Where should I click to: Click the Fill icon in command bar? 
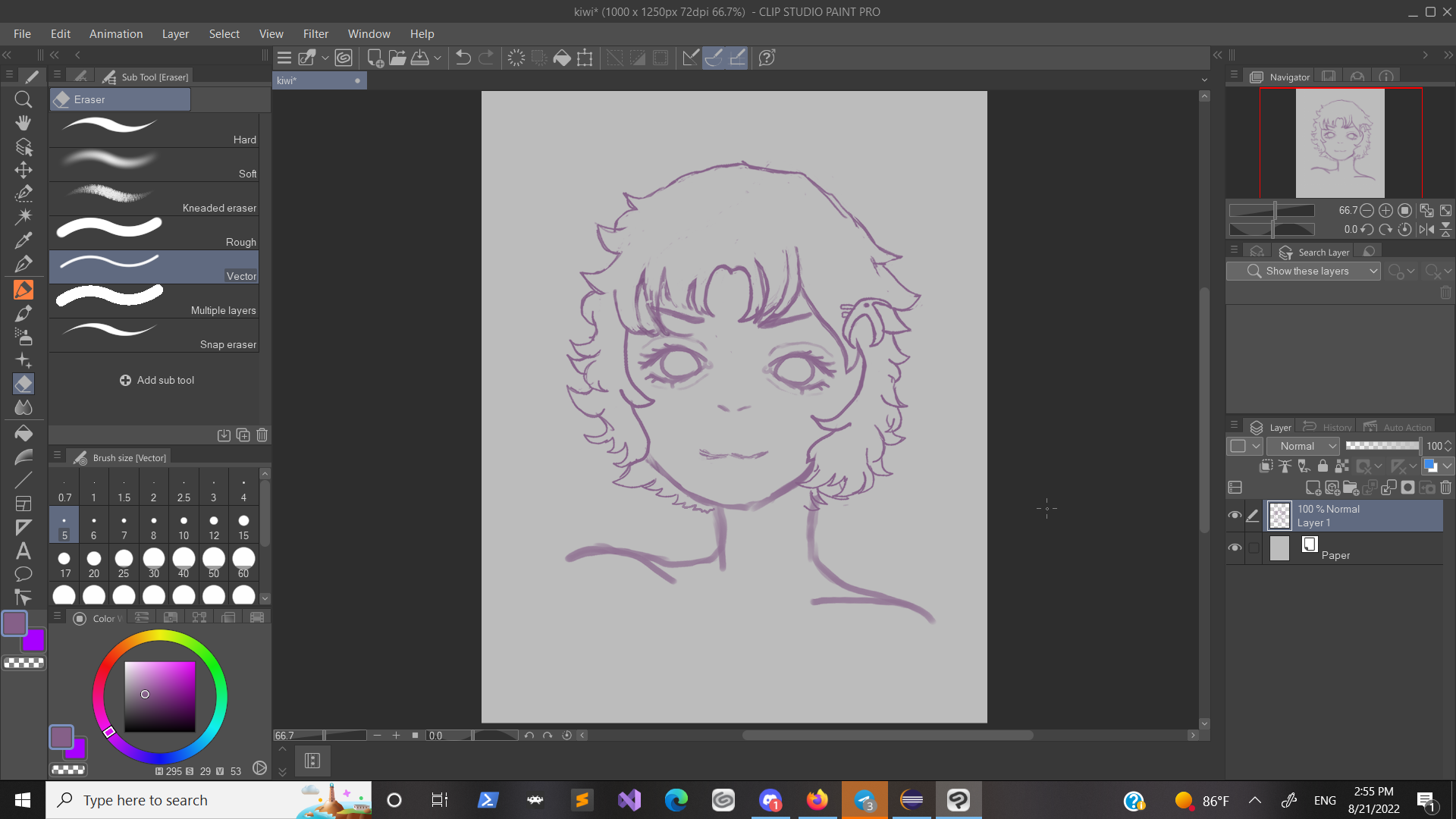click(x=562, y=58)
